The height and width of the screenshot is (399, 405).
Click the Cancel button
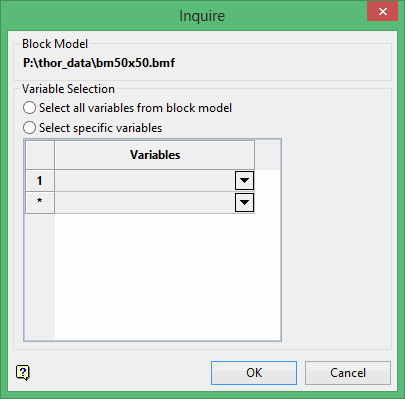click(348, 373)
